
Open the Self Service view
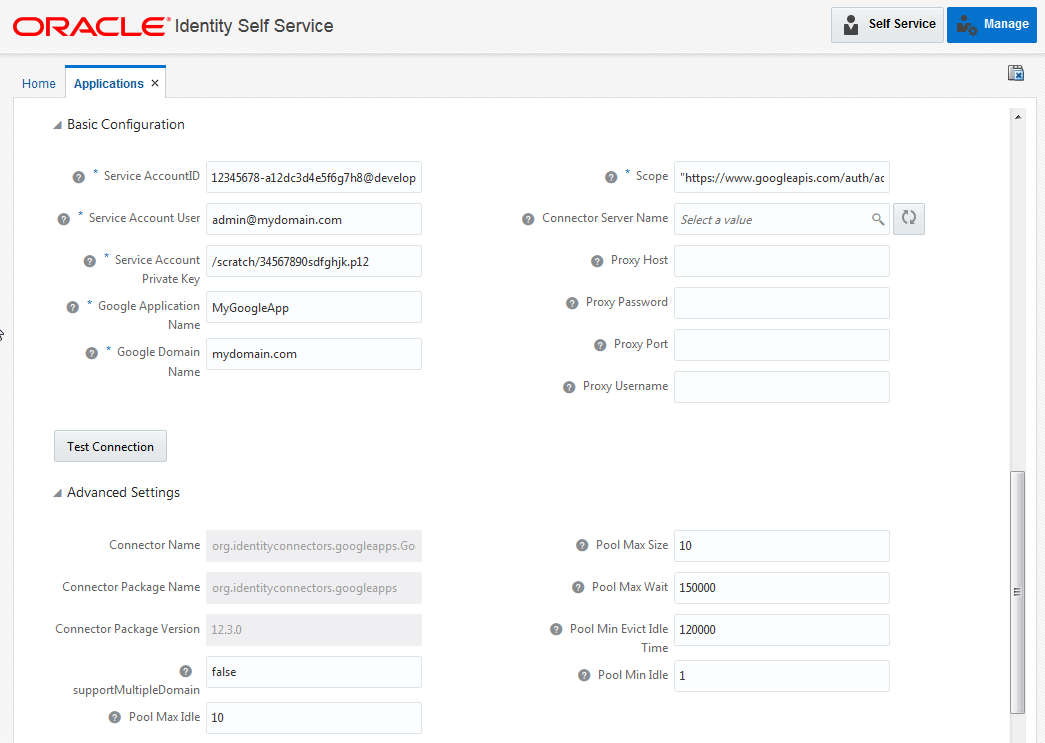886,24
